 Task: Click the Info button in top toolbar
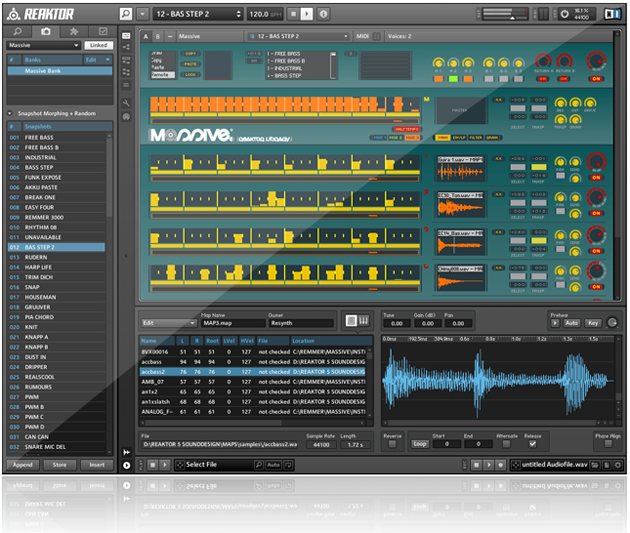coord(323,14)
